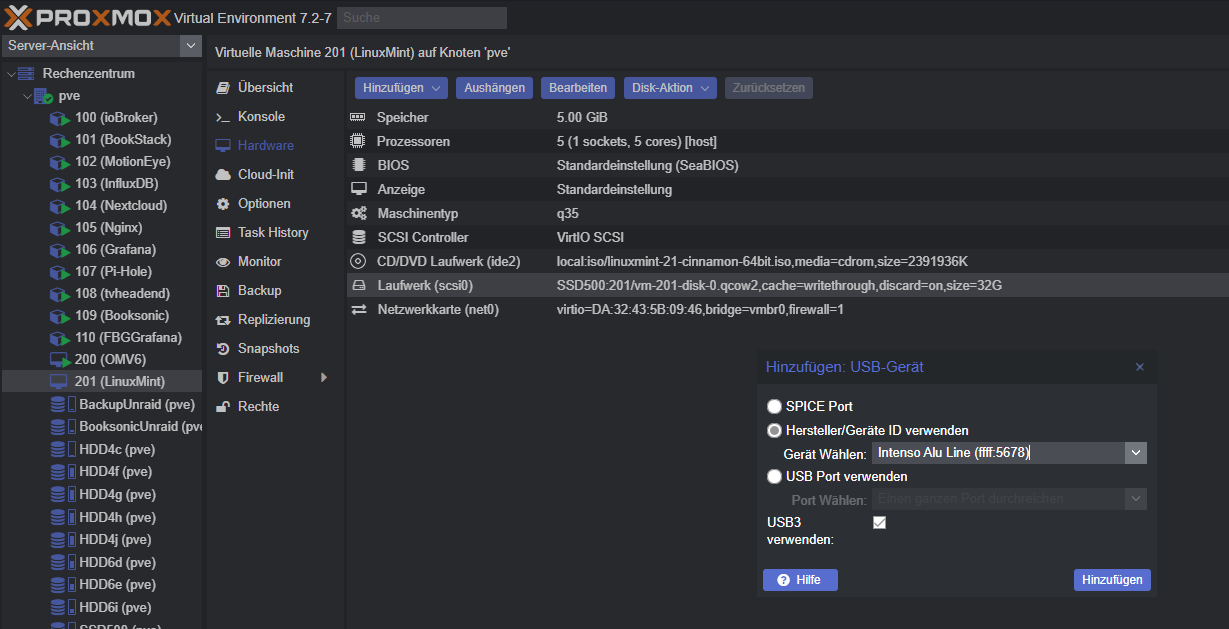Select HDD4j (pve) storage
The image size is (1229, 629).
click(115, 539)
